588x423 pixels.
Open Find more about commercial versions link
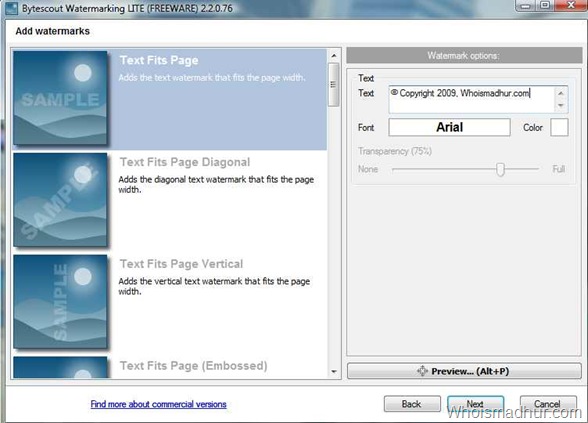(x=158, y=404)
